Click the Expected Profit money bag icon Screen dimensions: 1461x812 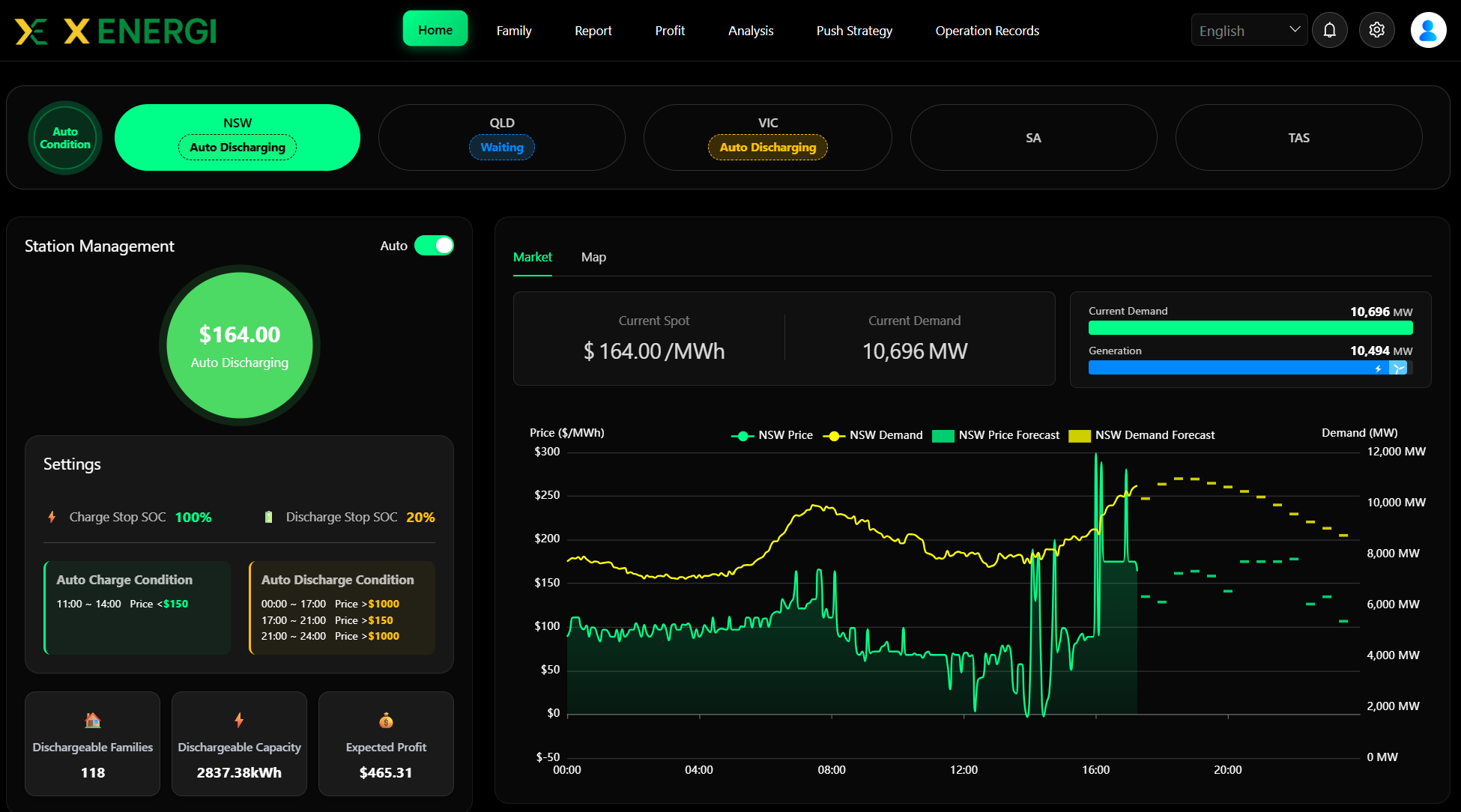point(386,721)
